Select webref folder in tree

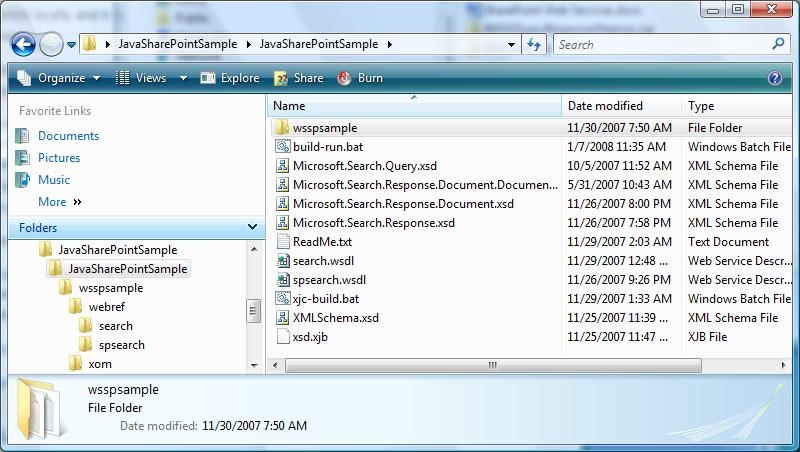[x=107, y=307]
